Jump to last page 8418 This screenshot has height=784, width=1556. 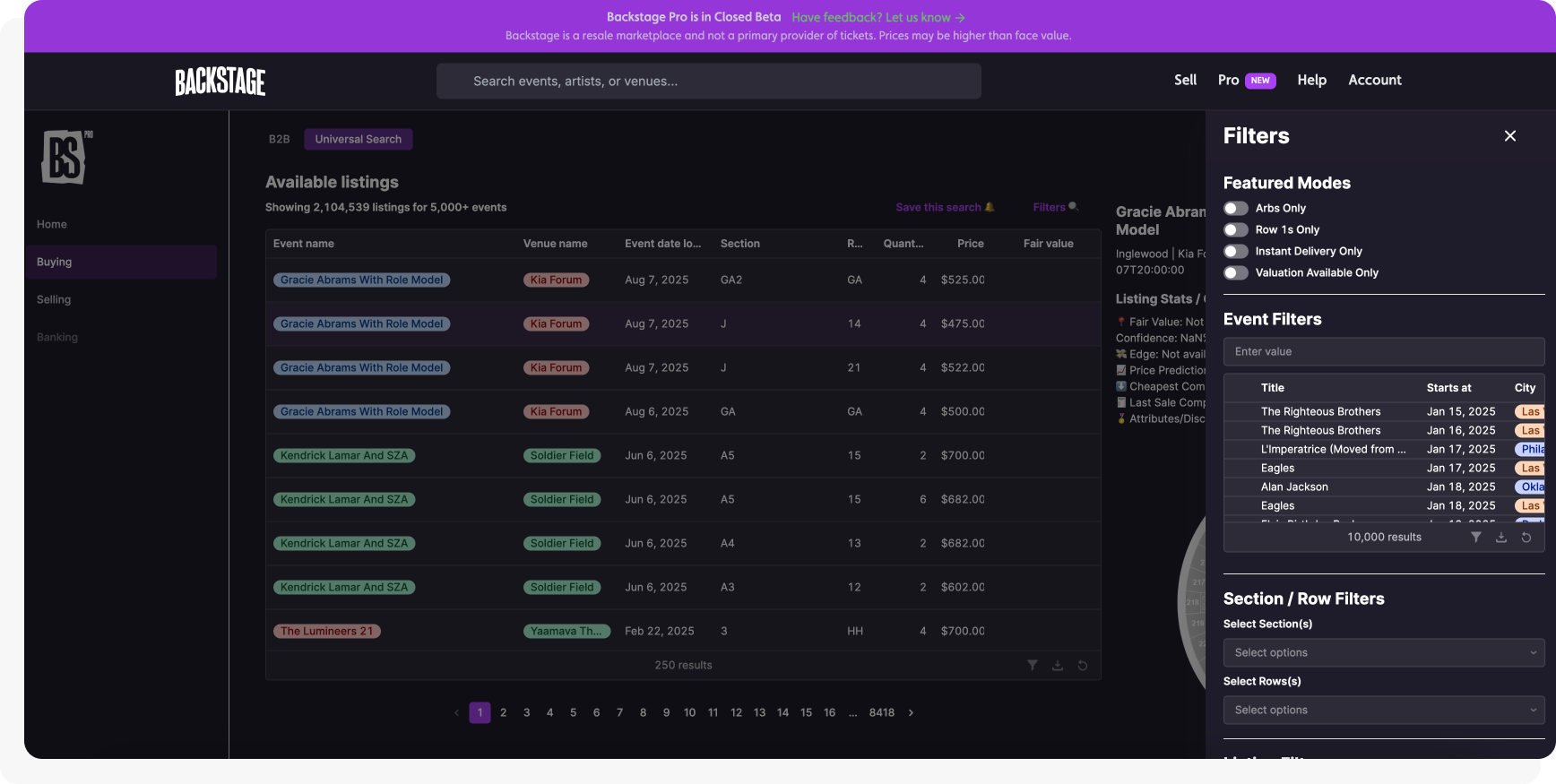coord(882,712)
